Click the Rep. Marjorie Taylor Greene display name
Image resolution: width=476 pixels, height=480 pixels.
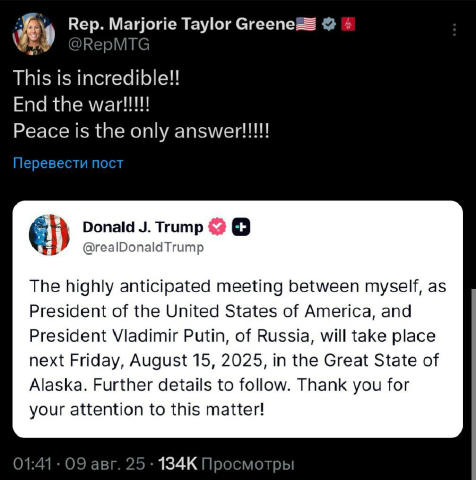pyautogui.click(x=182, y=24)
